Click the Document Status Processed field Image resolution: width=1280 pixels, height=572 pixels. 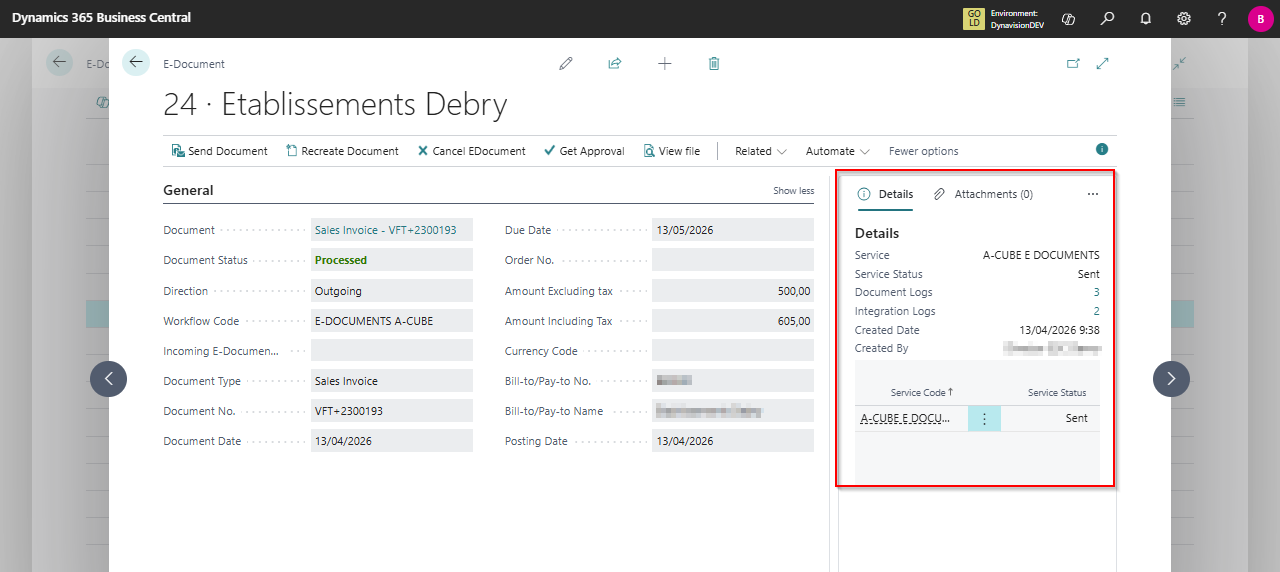tap(392, 260)
